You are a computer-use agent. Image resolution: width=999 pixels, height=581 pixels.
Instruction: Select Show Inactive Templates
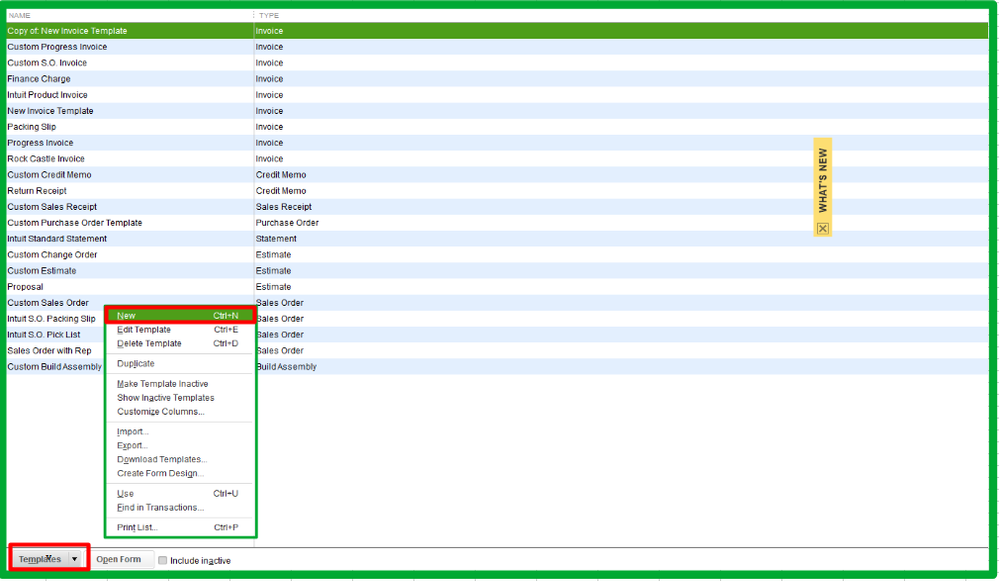coord(180,398)
